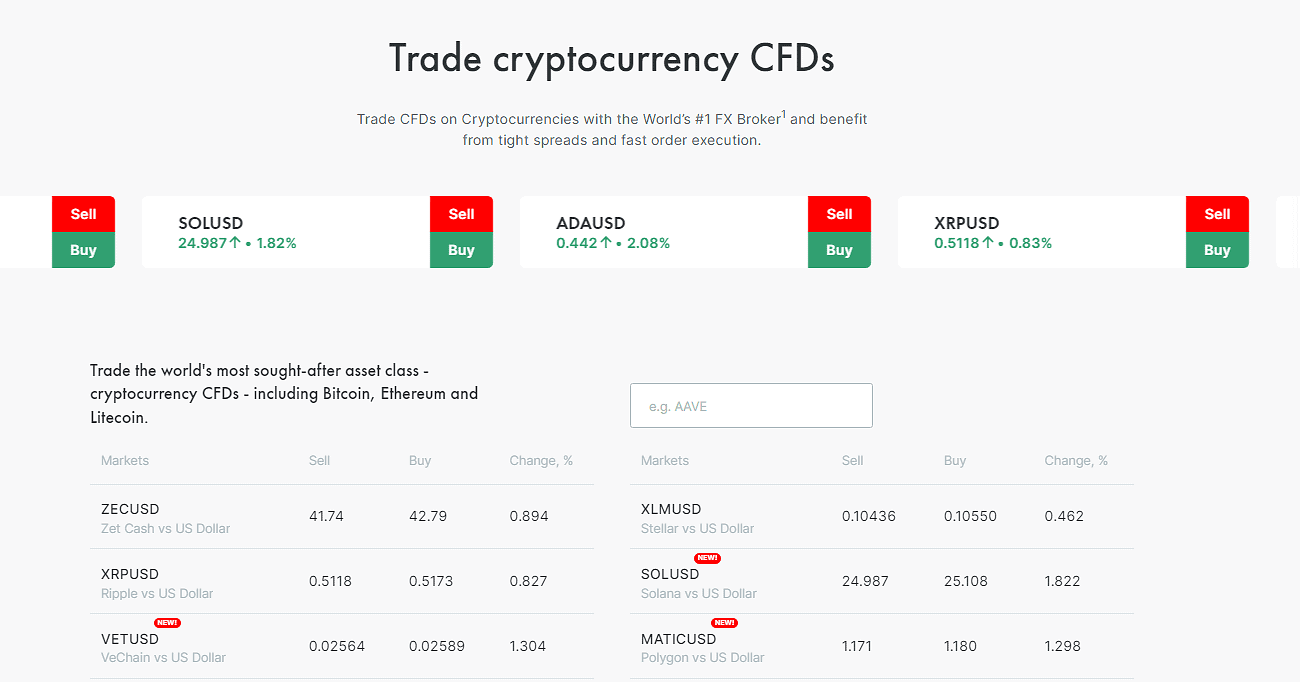The image size is (1300, 682).
Task: Click Buy button on ADAUSD card
Action: [839, 250]
